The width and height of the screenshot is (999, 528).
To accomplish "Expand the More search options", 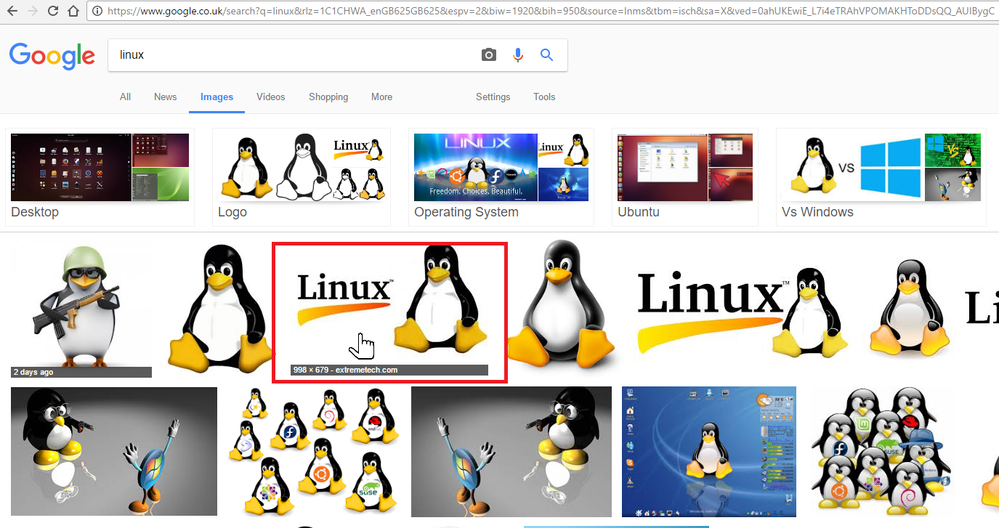I will pos(382,97).
